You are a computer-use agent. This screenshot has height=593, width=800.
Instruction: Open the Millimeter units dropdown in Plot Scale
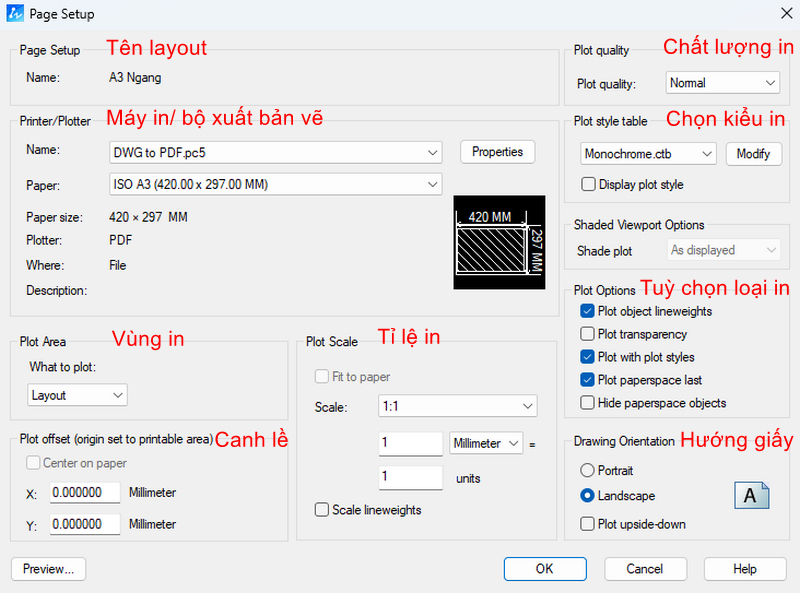coord(486,443)
